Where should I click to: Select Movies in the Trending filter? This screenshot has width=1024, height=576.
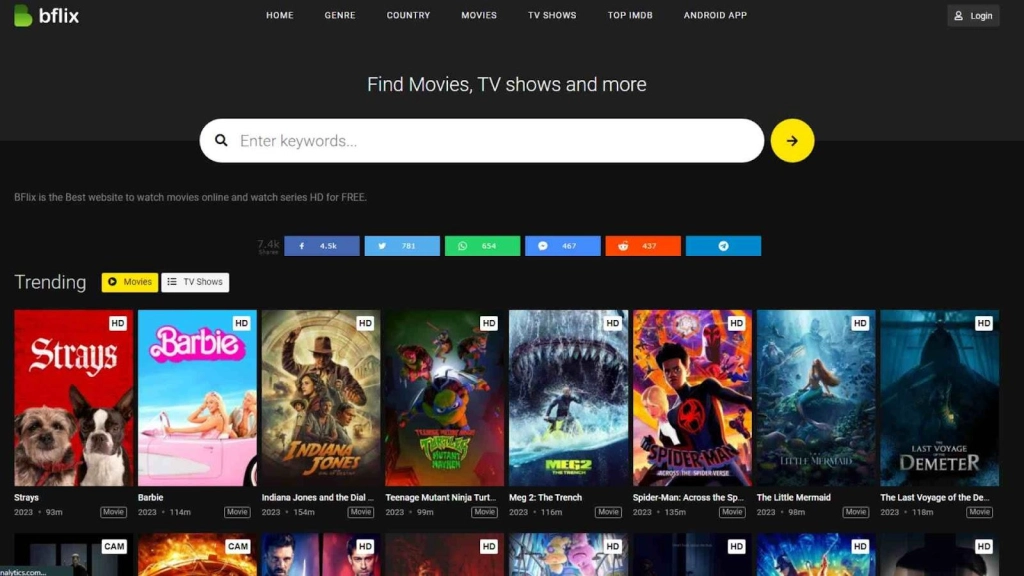(x=129, y=282)
